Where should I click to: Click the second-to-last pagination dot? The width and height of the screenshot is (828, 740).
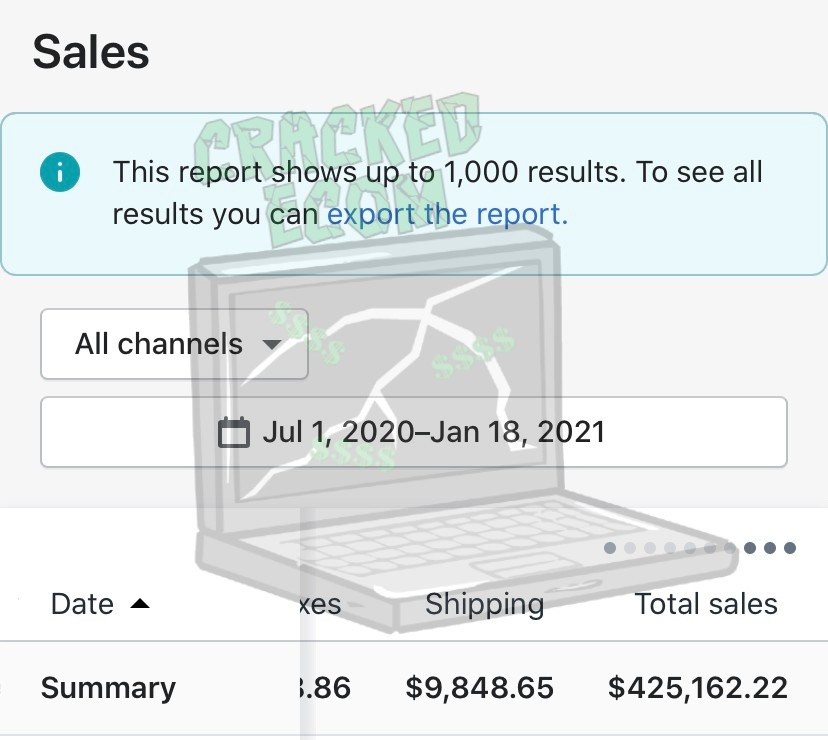point(770,548)
